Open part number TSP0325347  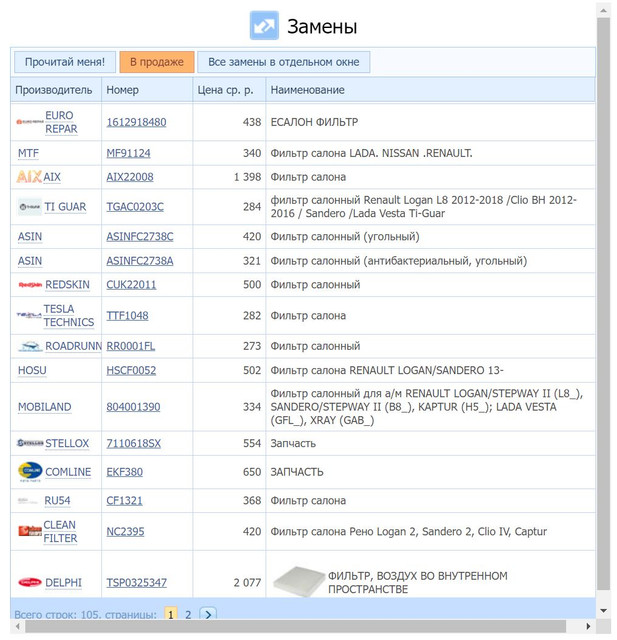point(136,583)
